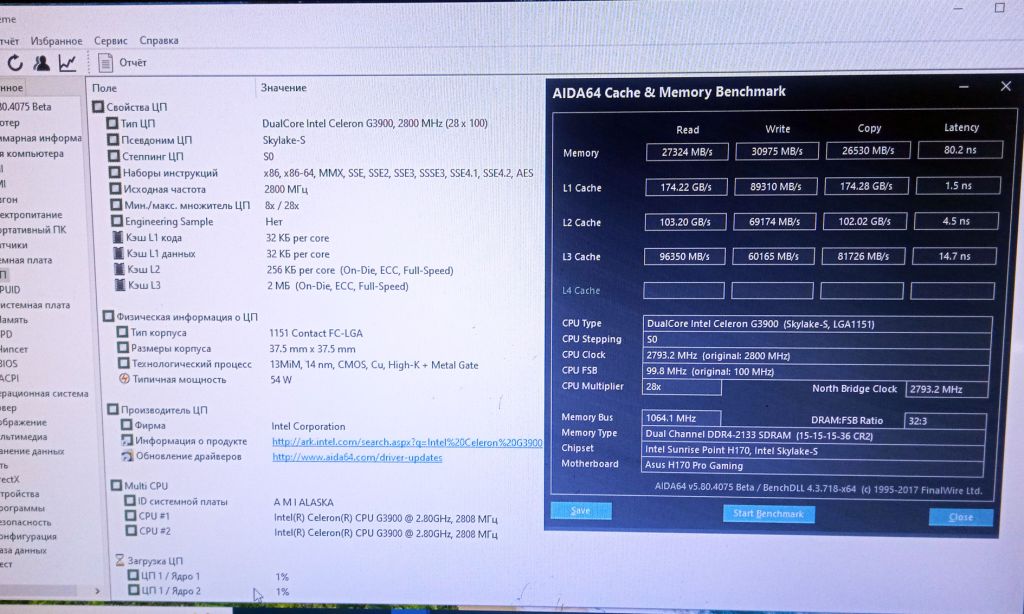
Task: Click power icon beside Типичная мощность
Action: tap(124, 378)
